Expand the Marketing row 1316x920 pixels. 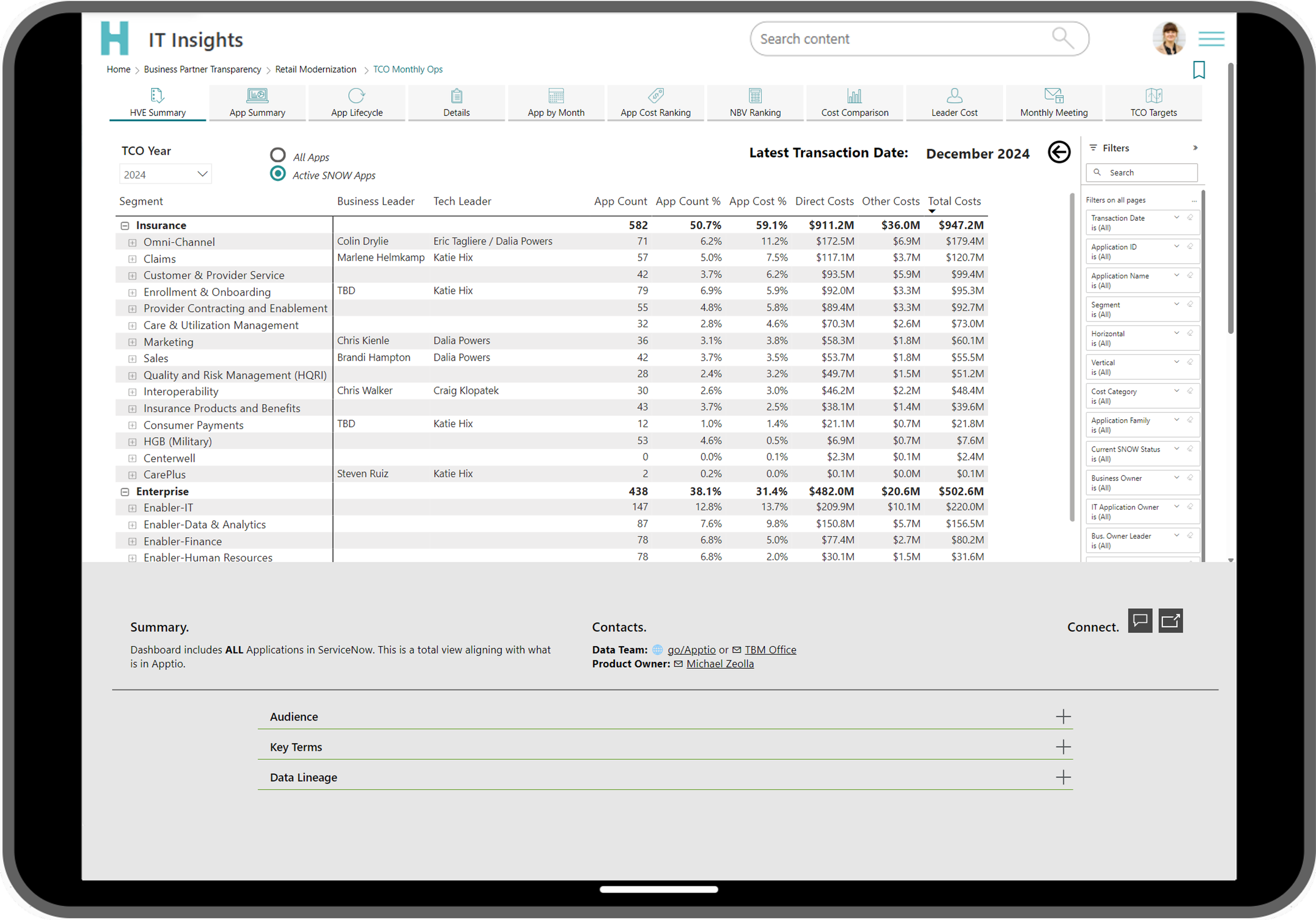click(x=133, y=342)
